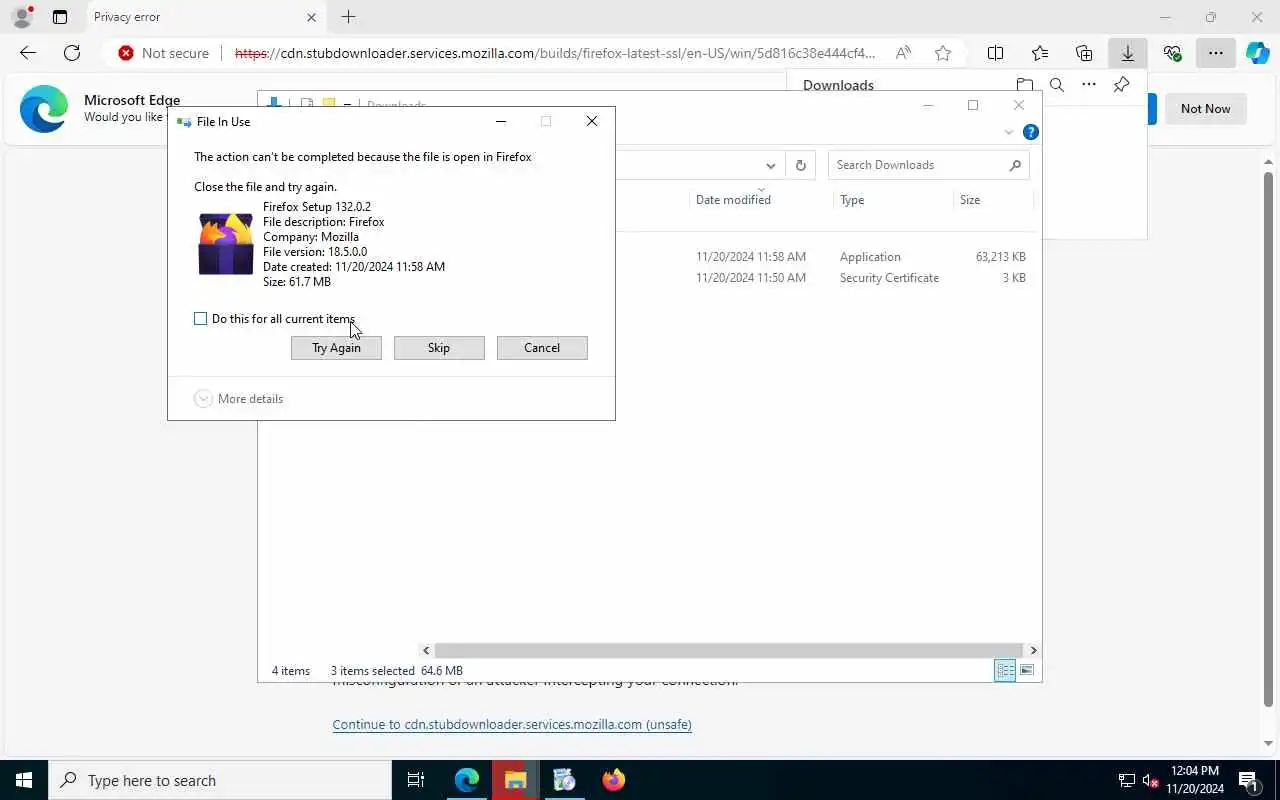
Task: Click the muted volume tray icon
Action: coord(1150,781)
